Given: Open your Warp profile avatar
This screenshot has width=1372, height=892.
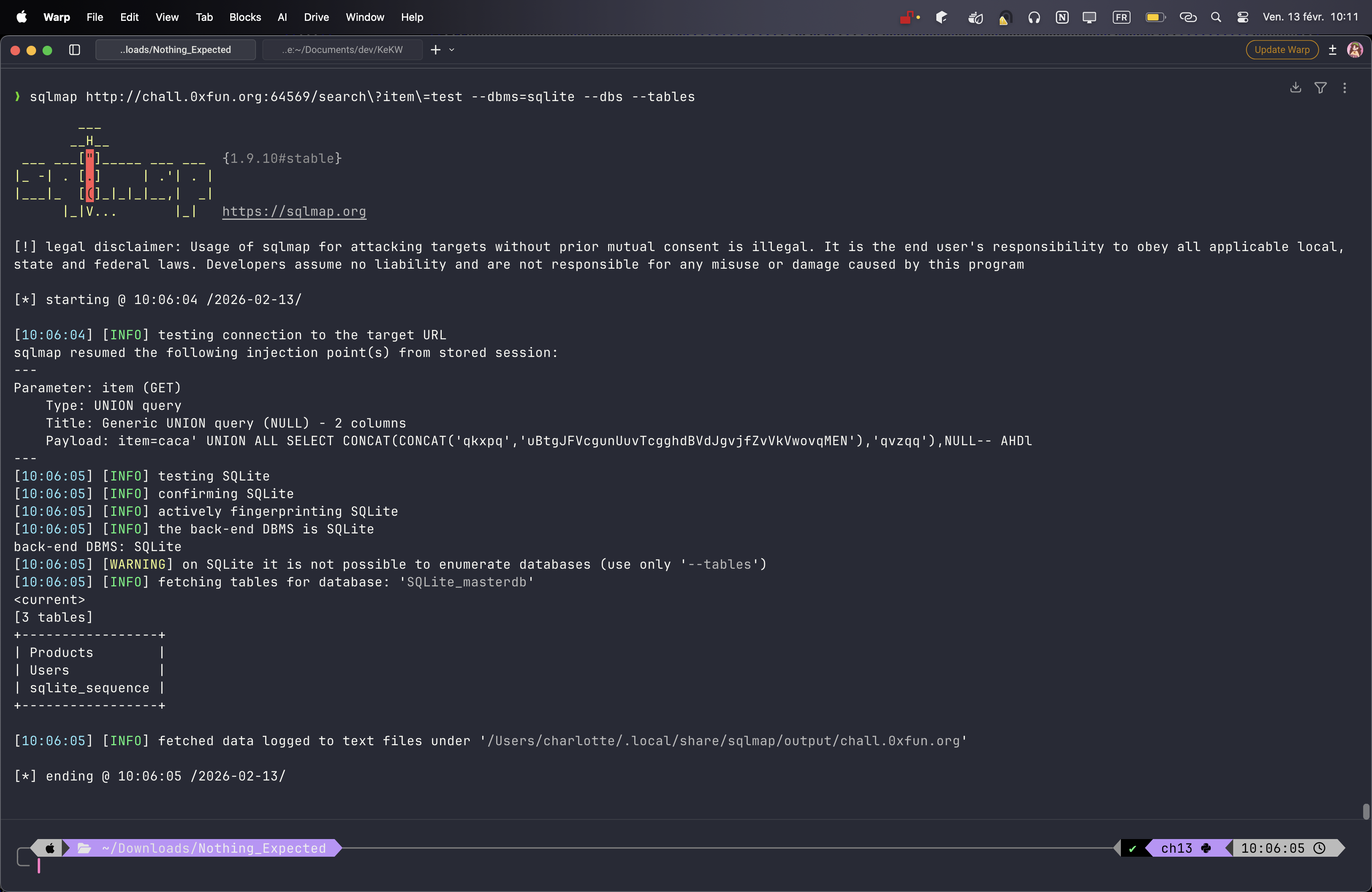Looking at the screenshot, I should [1355, 50].
